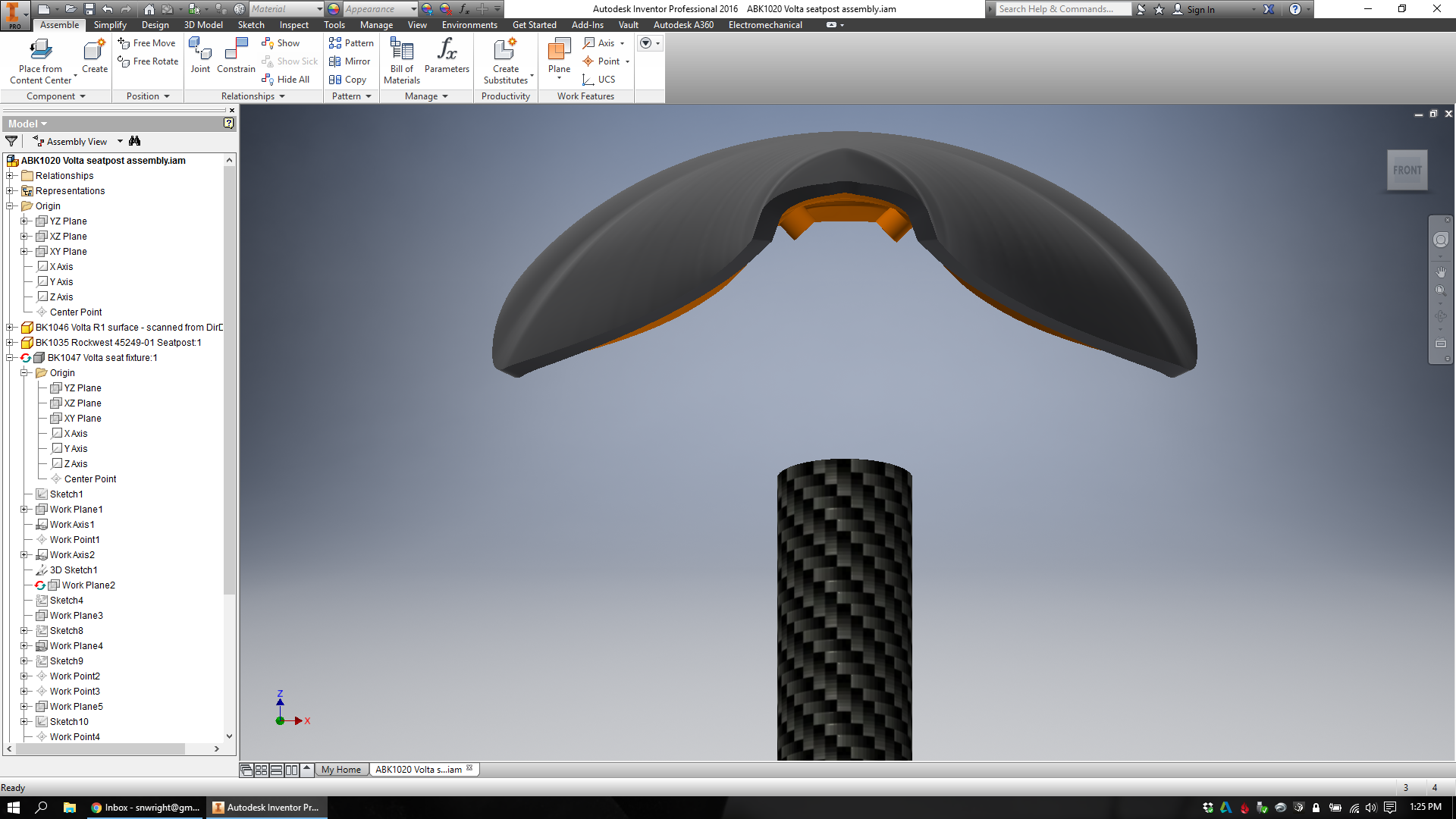
Task: Click the Save icon in quick access toolbar
Action: click(x=89, y=9)
